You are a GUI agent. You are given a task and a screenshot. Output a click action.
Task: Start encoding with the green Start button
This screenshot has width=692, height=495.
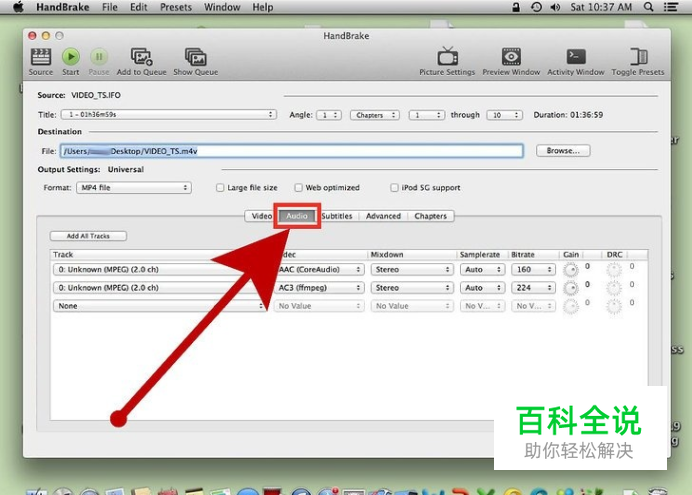[x=71, y=56]
